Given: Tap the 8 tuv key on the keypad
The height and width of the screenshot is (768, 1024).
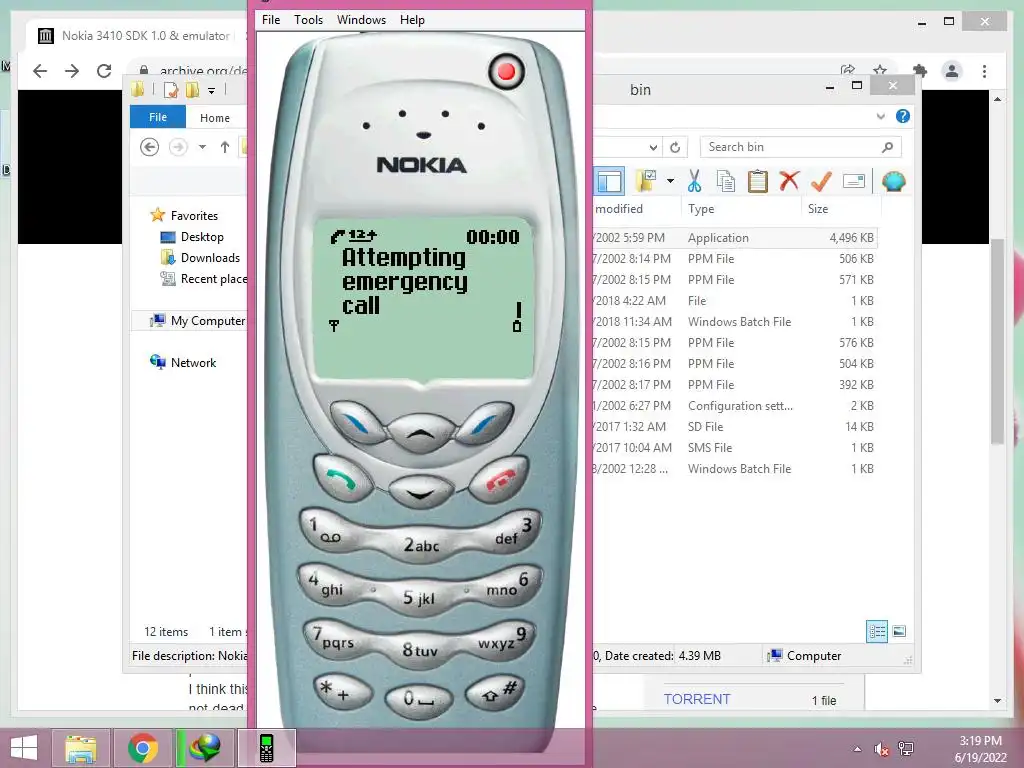Looking at the screenshot, I should [420, 650].
